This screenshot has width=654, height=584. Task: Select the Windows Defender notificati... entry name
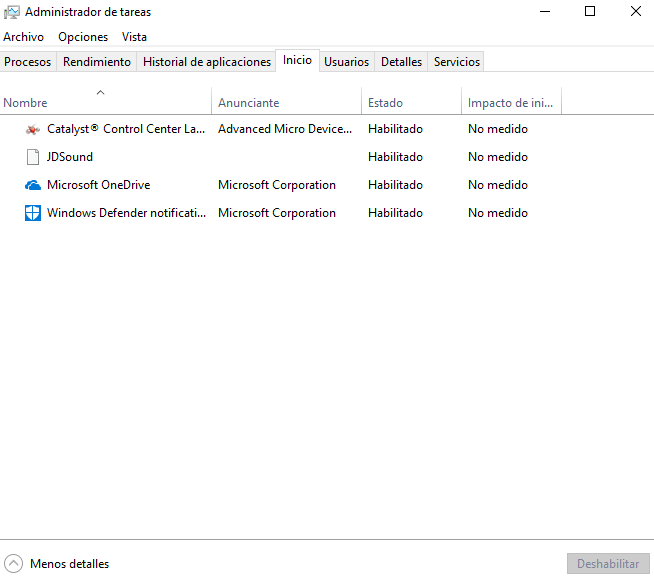tap(126, 213)
